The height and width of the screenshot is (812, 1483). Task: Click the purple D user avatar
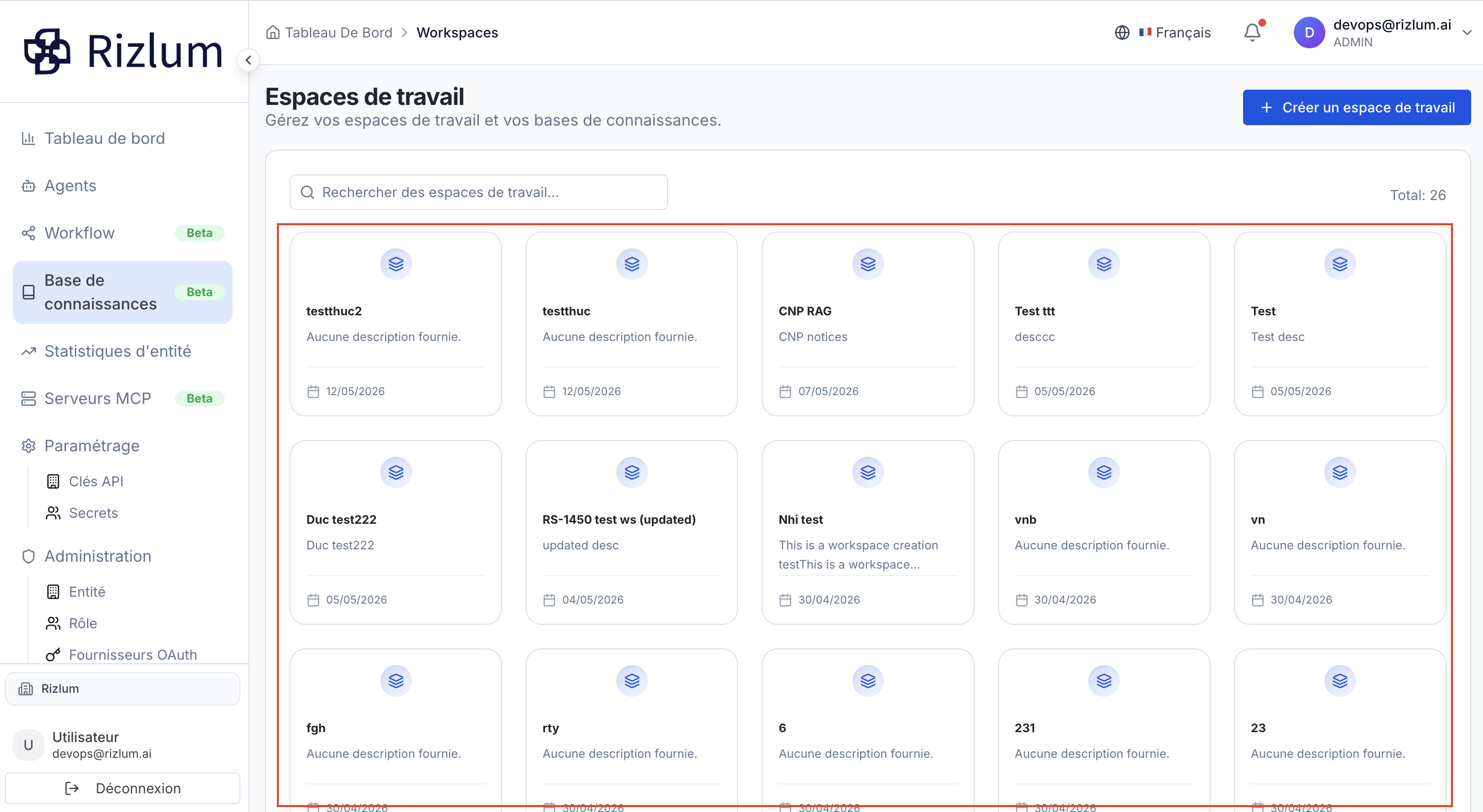(1309, 33)
